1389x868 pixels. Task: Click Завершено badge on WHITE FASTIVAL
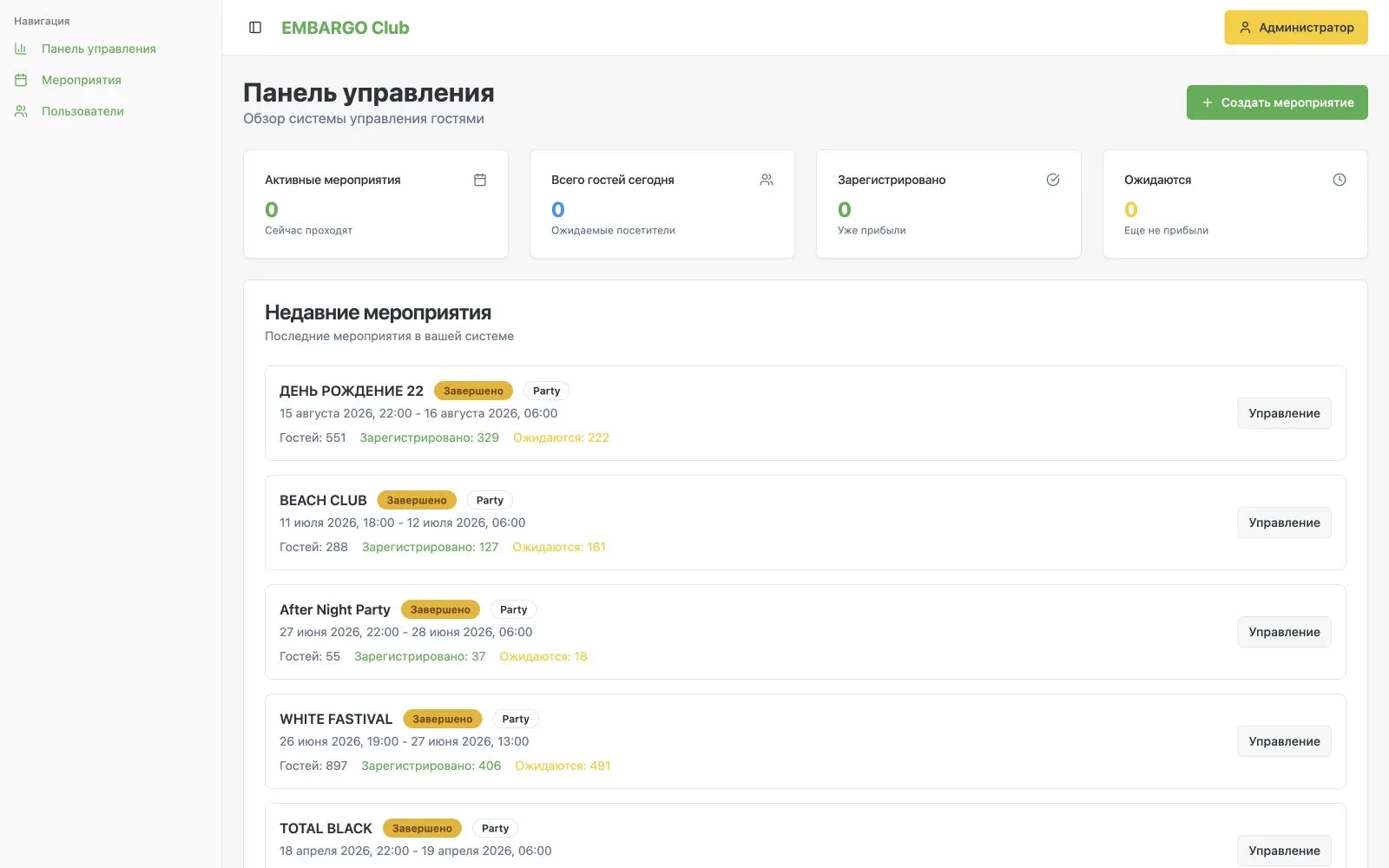pos(443,719)
